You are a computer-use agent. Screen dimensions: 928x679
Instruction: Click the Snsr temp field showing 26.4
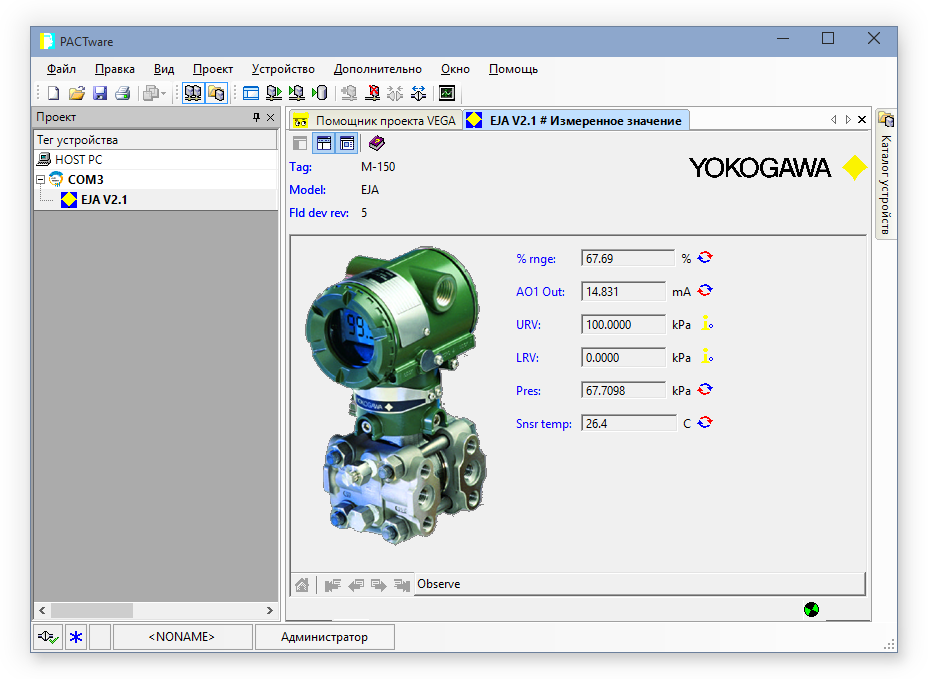[629, 424]
